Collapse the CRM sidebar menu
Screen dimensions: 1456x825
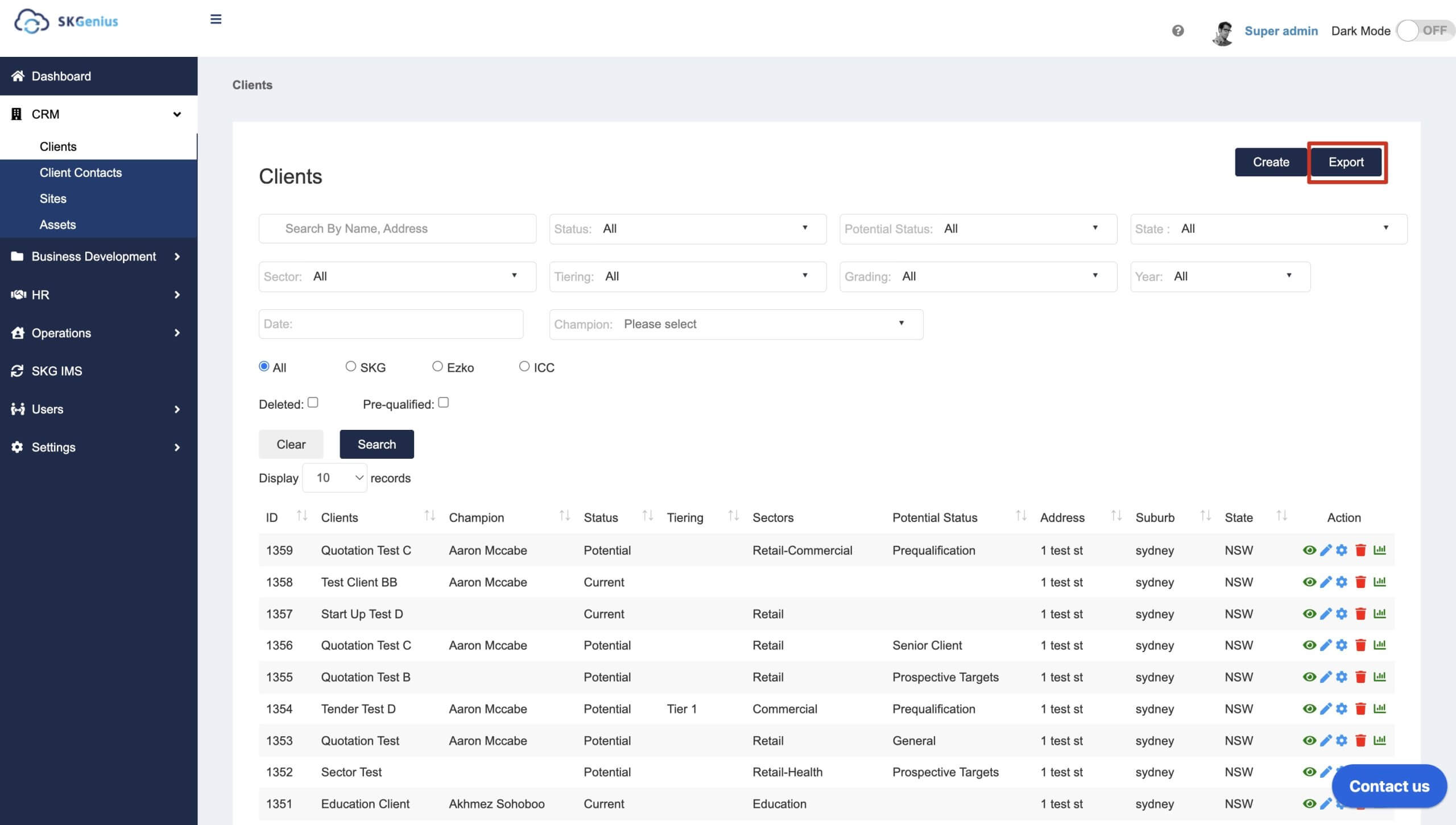coord(98,114)
